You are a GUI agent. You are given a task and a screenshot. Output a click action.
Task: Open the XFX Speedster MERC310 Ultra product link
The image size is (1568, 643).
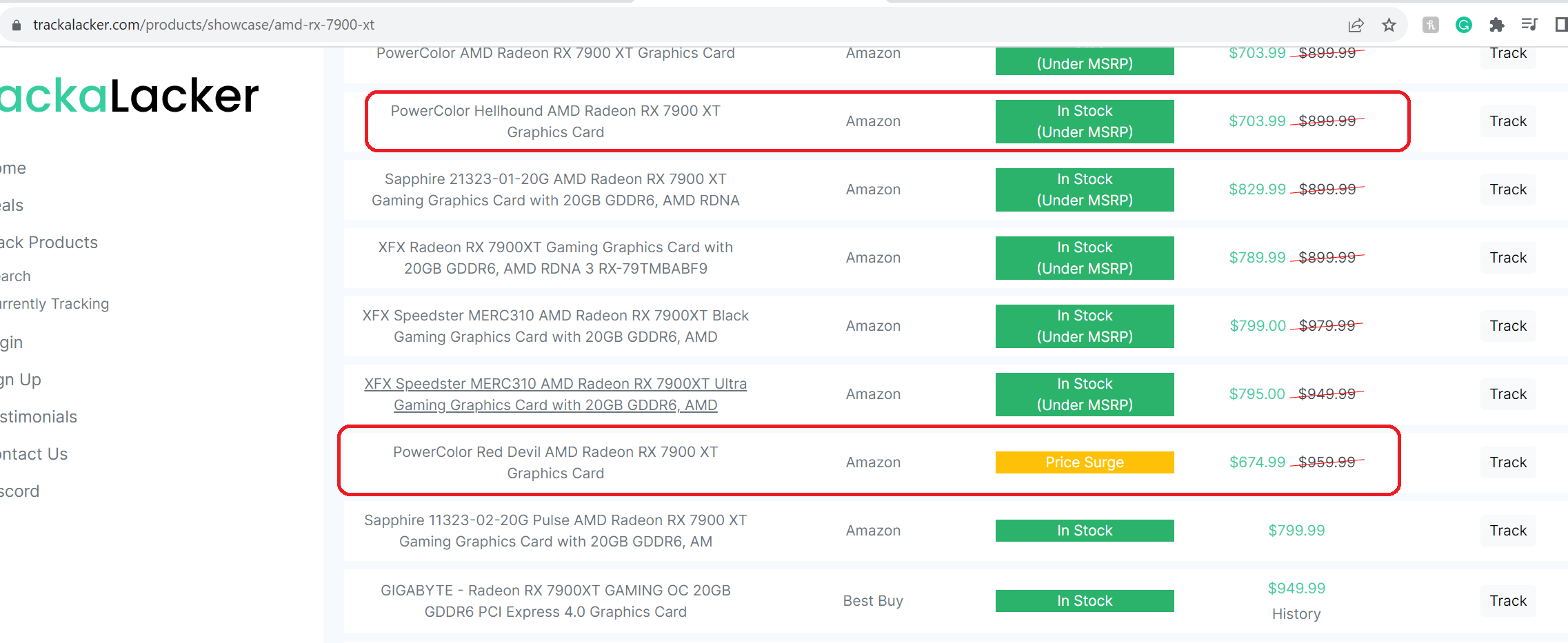556,394
